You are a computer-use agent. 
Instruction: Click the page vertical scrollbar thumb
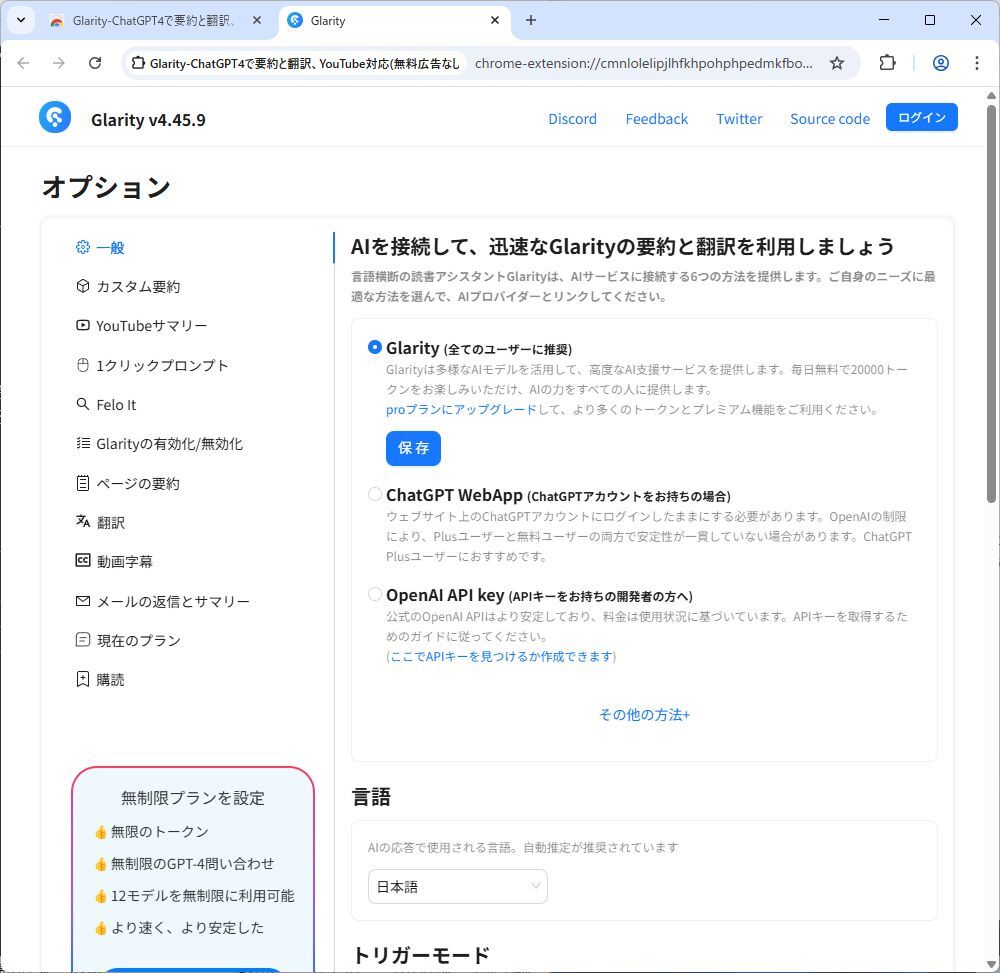[x=991, y=303]
